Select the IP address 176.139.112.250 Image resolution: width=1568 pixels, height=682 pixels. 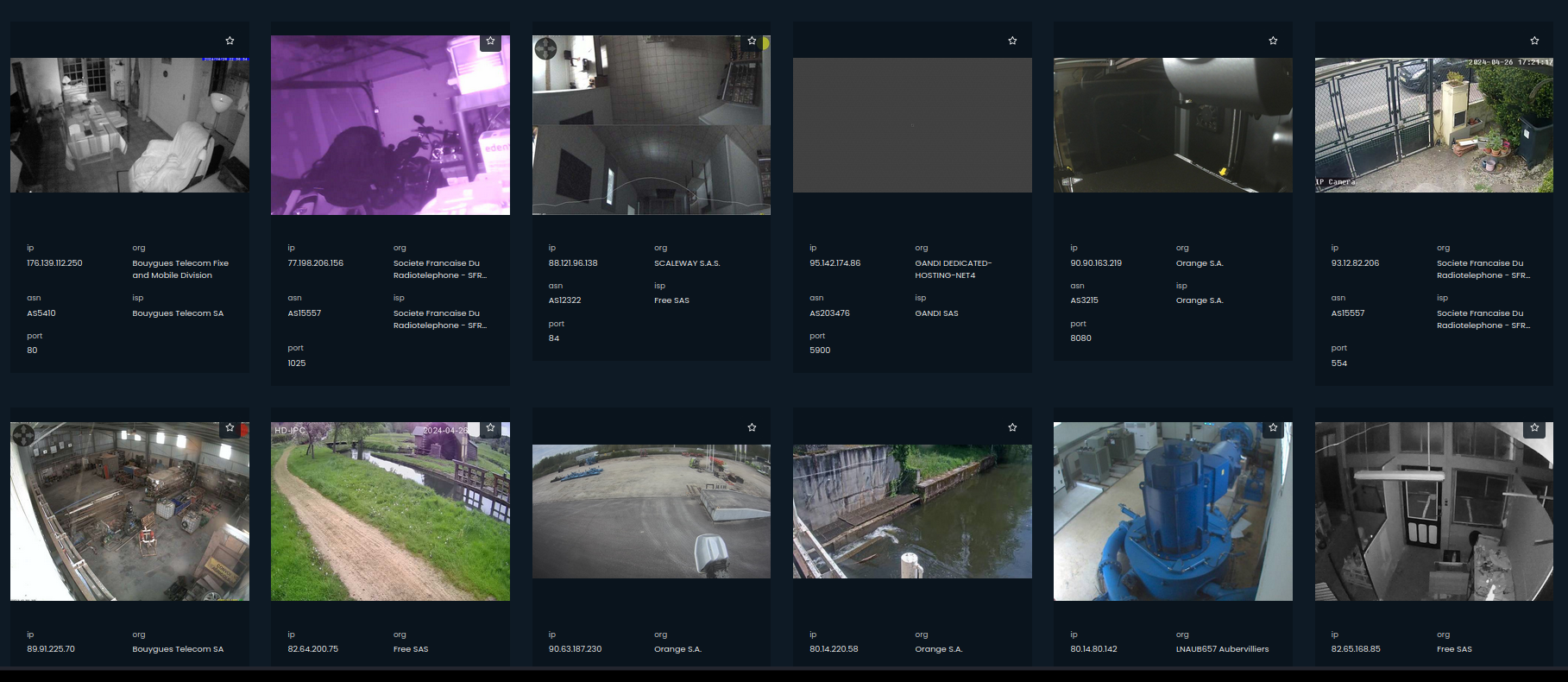coord(54,263)
